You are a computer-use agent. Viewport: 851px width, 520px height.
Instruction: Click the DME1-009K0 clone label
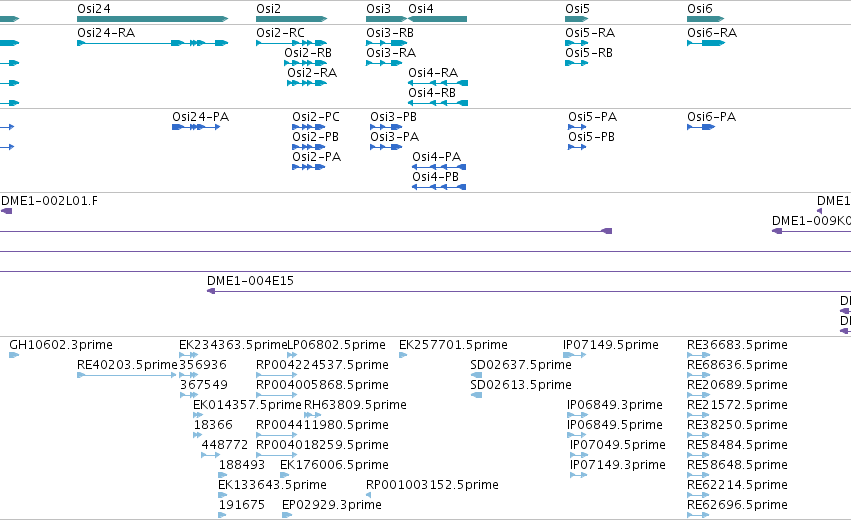(x=811, y=221)
